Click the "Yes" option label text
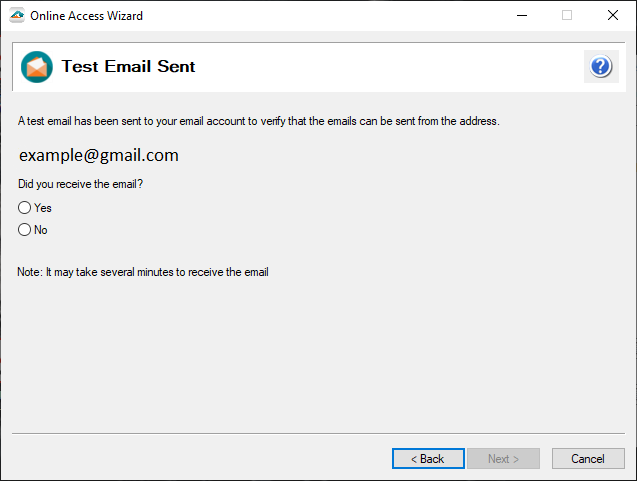This screenshot has width=637, height=481. point(43,208)
